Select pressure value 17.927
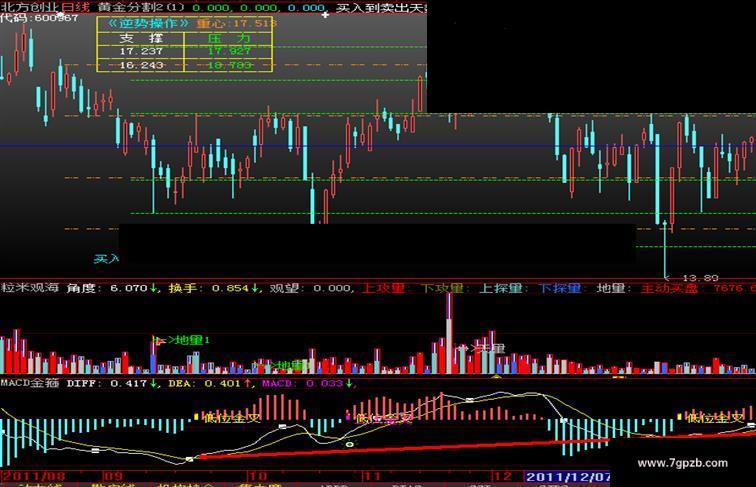Screen dimensions: 756x487 coord(229,51)
